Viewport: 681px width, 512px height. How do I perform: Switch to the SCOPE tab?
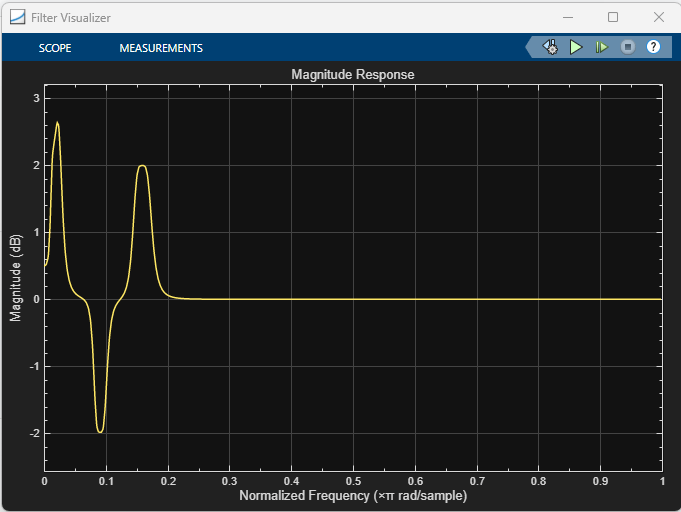coord(55,48)
